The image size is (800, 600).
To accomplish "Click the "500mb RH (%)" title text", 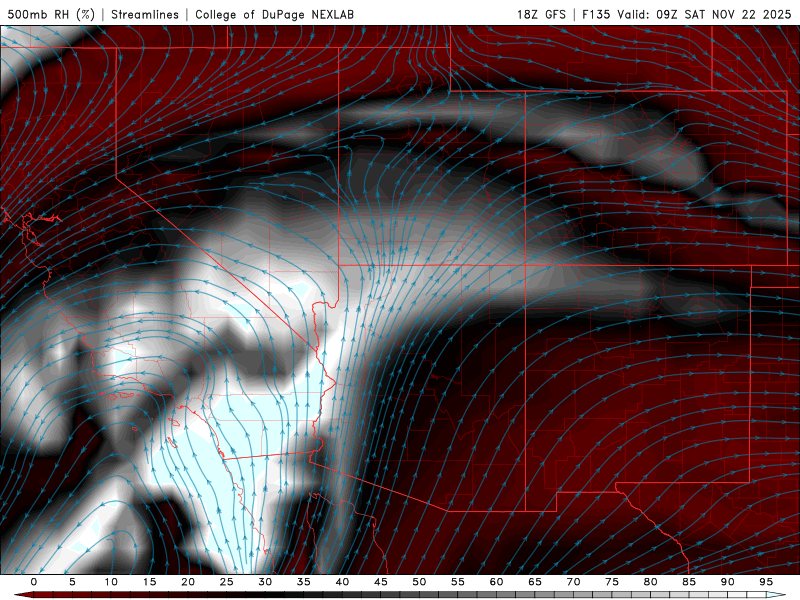I will tap(51, 14).
